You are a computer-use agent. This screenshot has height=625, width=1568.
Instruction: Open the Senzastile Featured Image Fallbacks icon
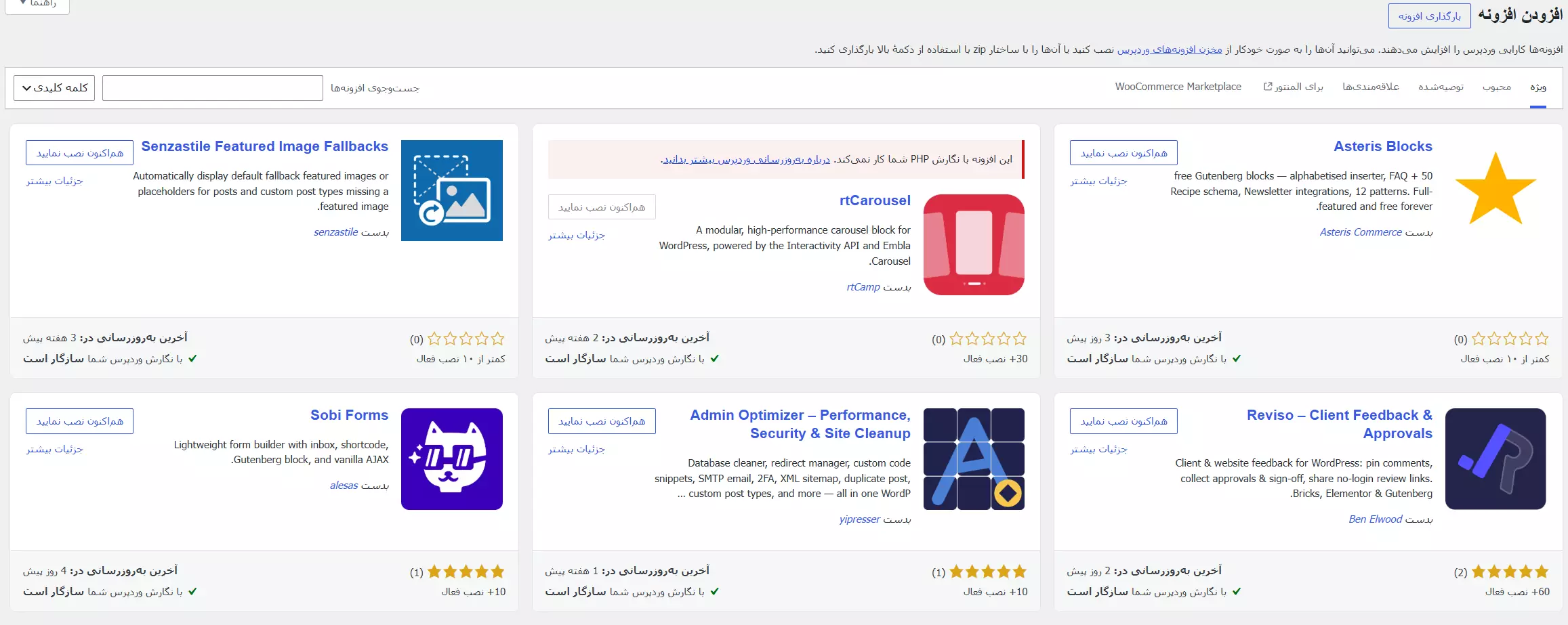pos(452,190)
